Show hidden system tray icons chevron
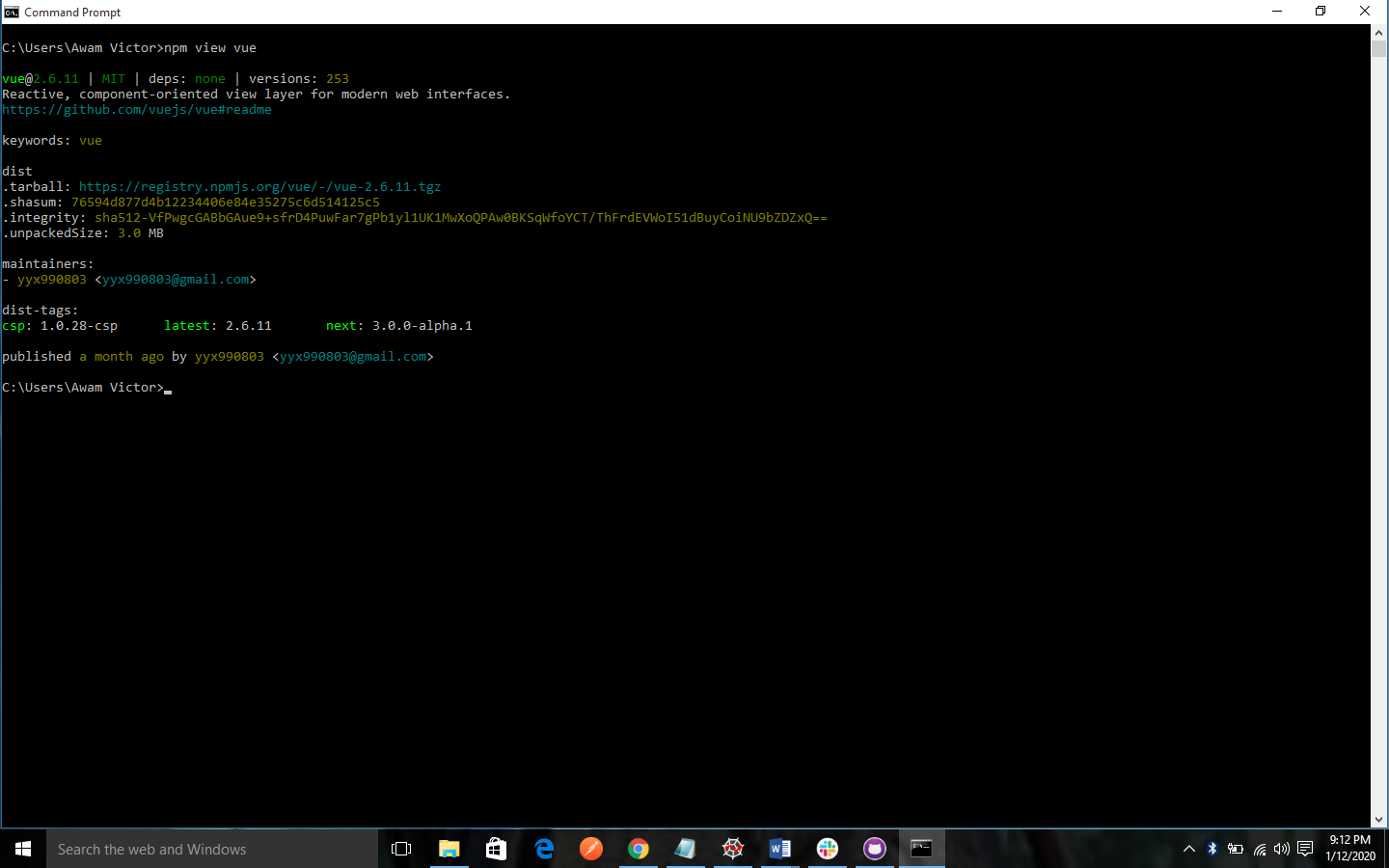The height and width of the screenshot is (868, 1389). 1188,849
